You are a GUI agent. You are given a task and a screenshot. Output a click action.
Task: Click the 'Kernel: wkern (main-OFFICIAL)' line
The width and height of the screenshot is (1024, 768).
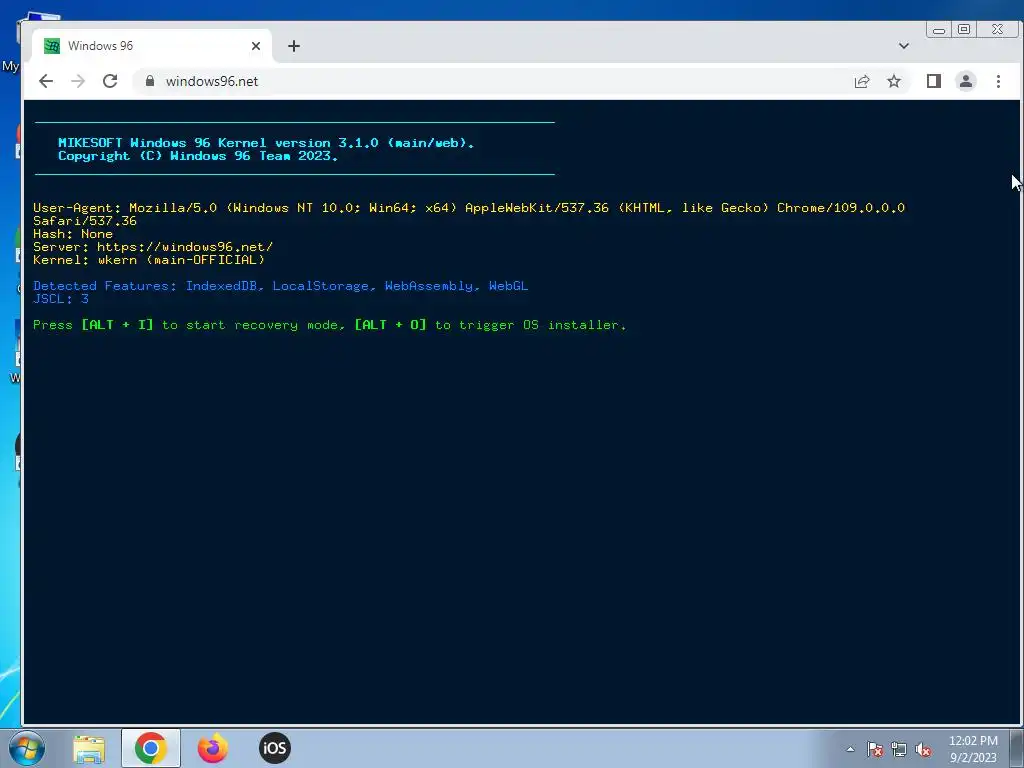point(149,260)
